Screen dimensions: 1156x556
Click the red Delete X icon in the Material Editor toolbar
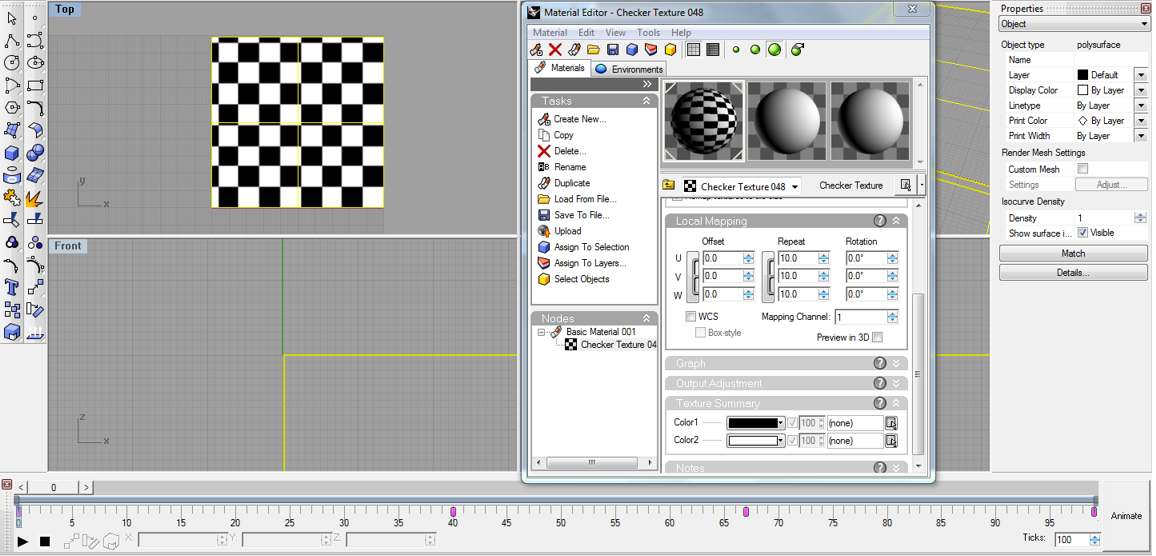(x=556, y=49)
